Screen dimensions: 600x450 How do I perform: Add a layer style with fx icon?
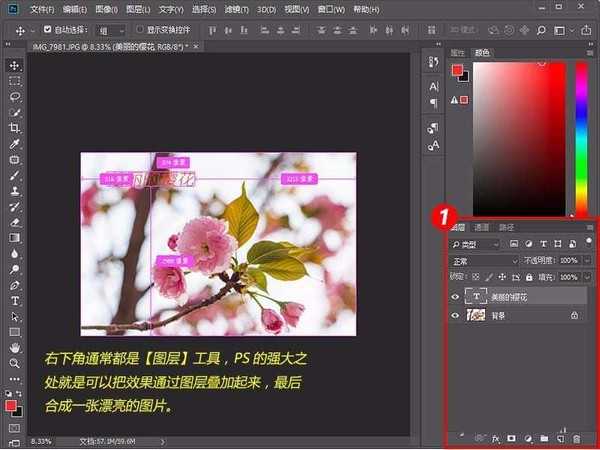[x=494, y=438]
